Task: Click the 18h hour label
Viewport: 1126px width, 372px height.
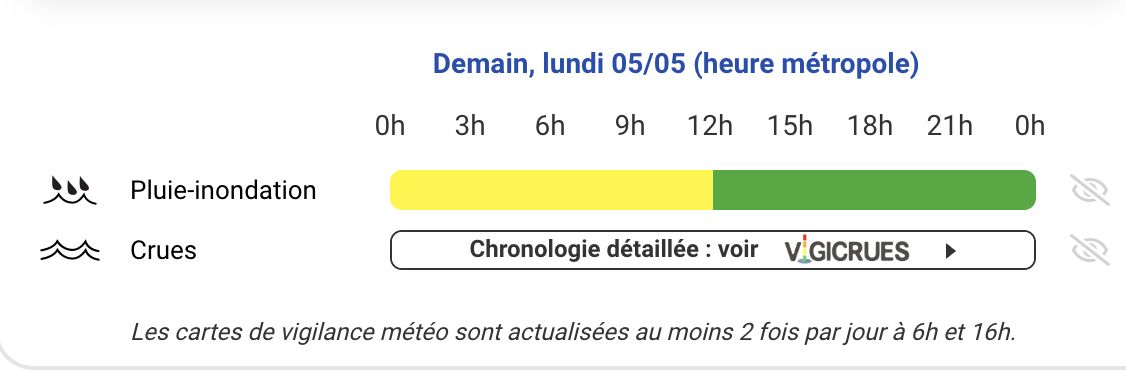Action: 870,126
